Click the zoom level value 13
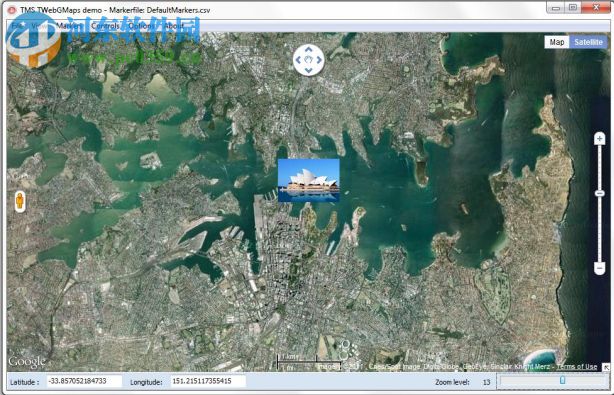 (486, 382)
